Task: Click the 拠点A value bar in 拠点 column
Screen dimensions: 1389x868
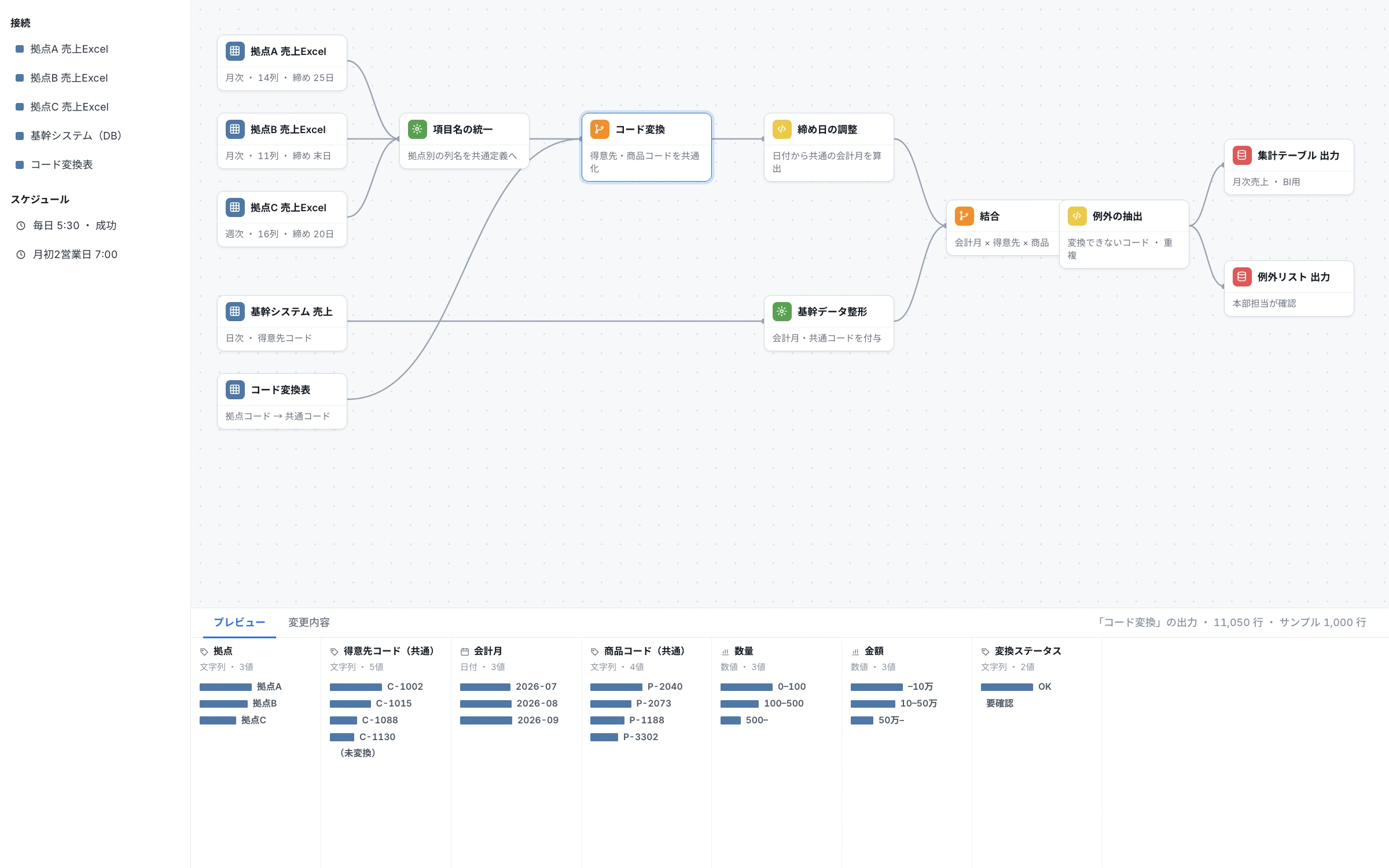Action: [226, 687]
